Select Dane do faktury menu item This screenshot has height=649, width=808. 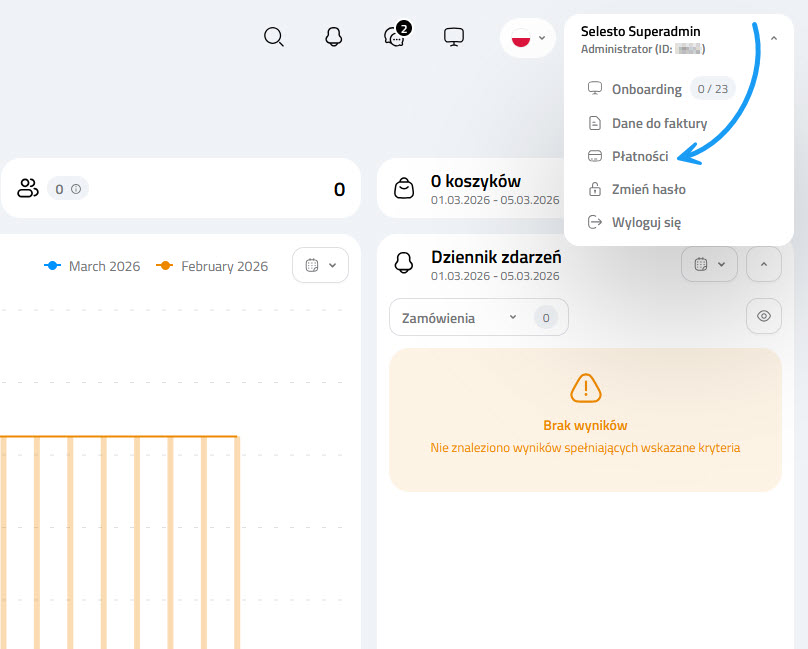(658, 123)
